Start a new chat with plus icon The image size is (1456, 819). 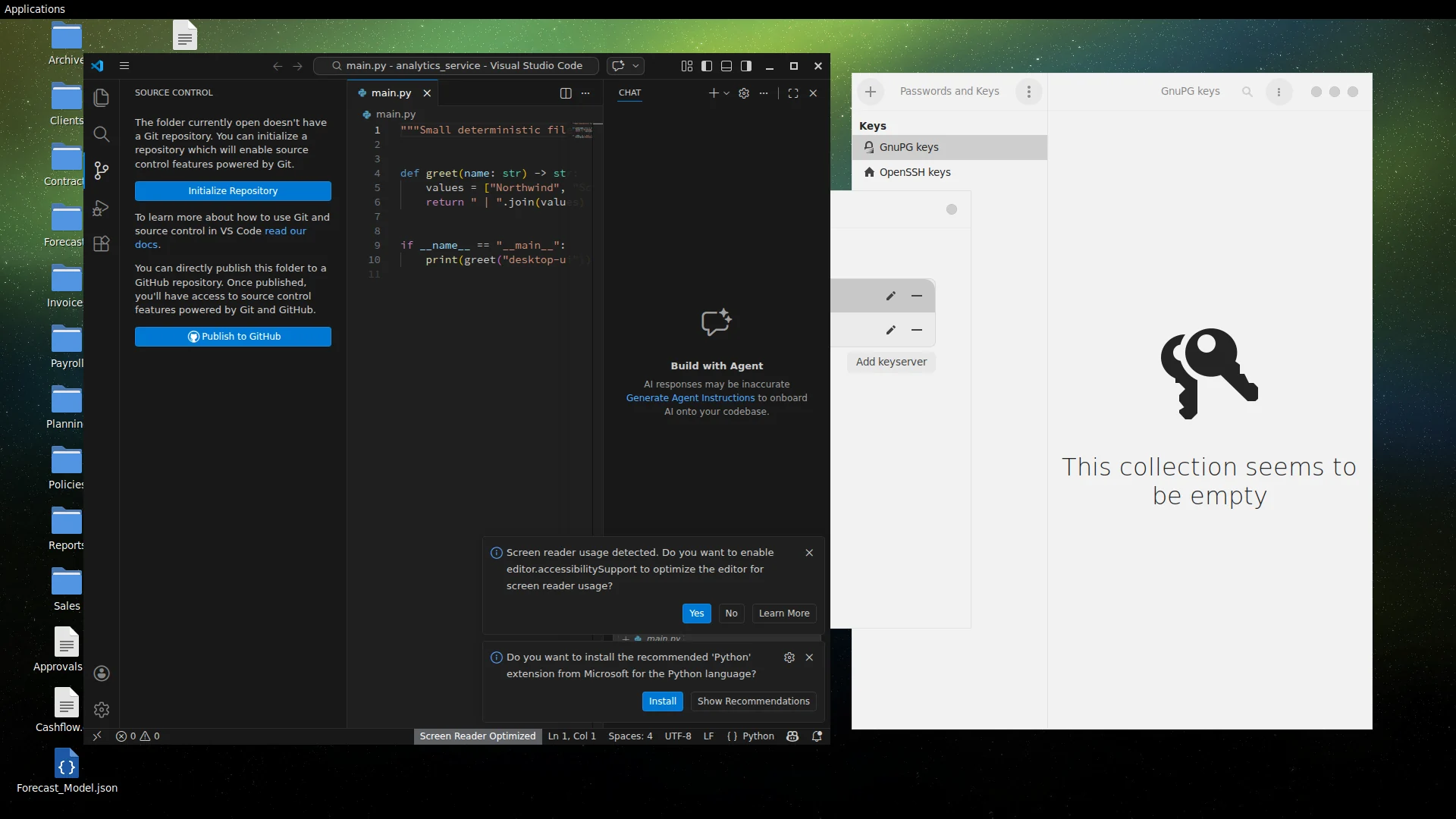713,93
